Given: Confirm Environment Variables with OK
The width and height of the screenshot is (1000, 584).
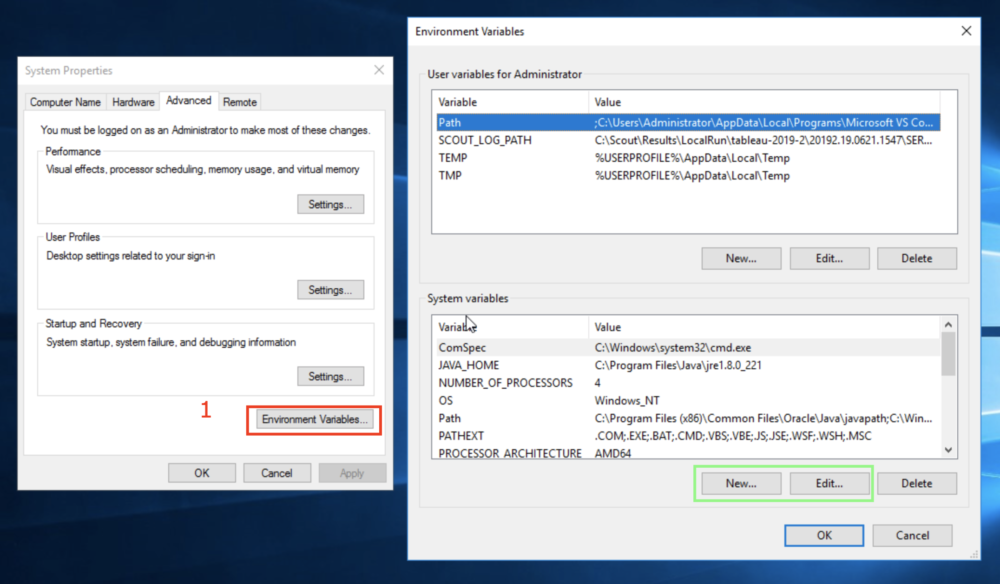Looking at the screenshot, I should point(824,536).
